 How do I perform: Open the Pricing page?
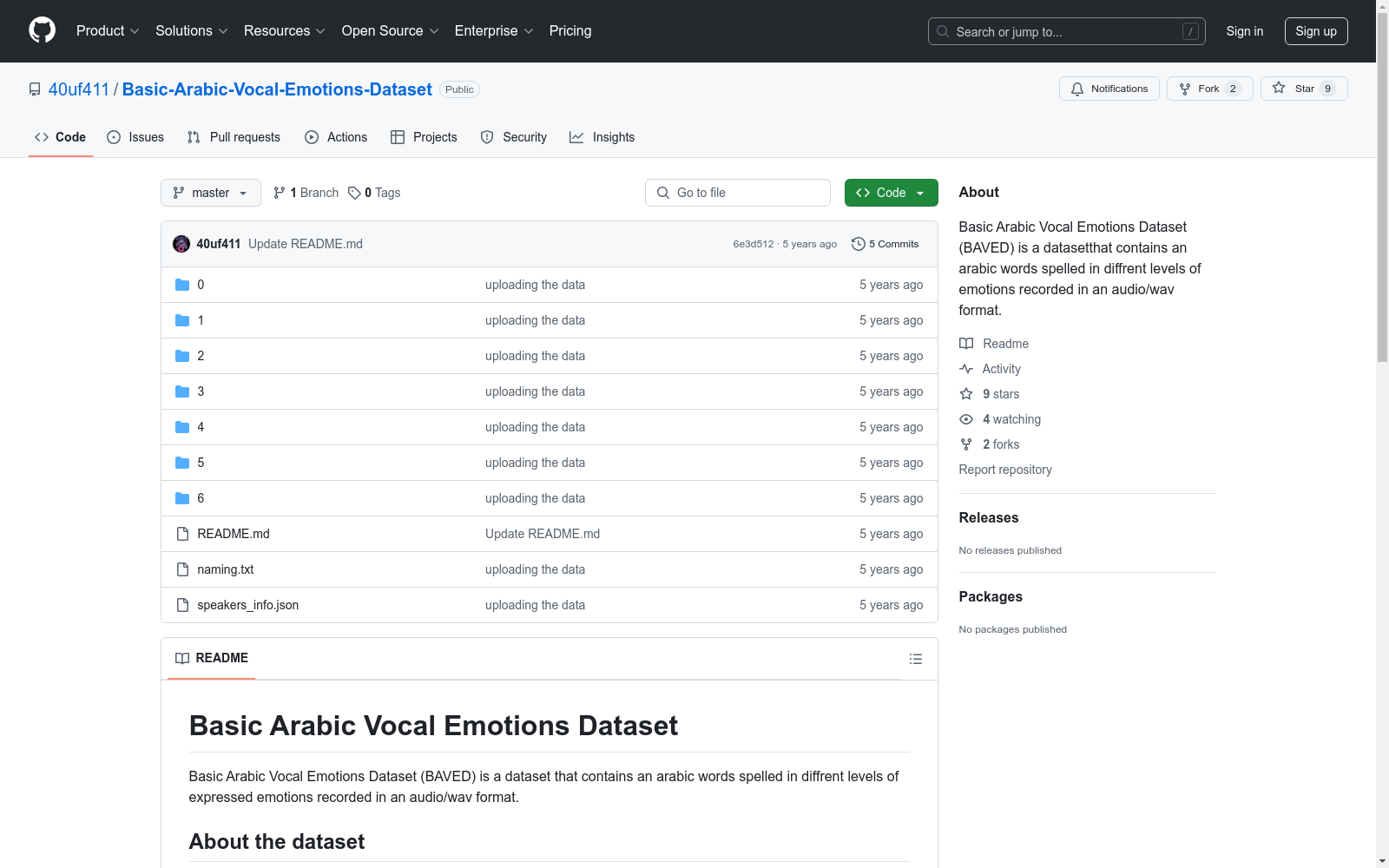pos(570,31)
